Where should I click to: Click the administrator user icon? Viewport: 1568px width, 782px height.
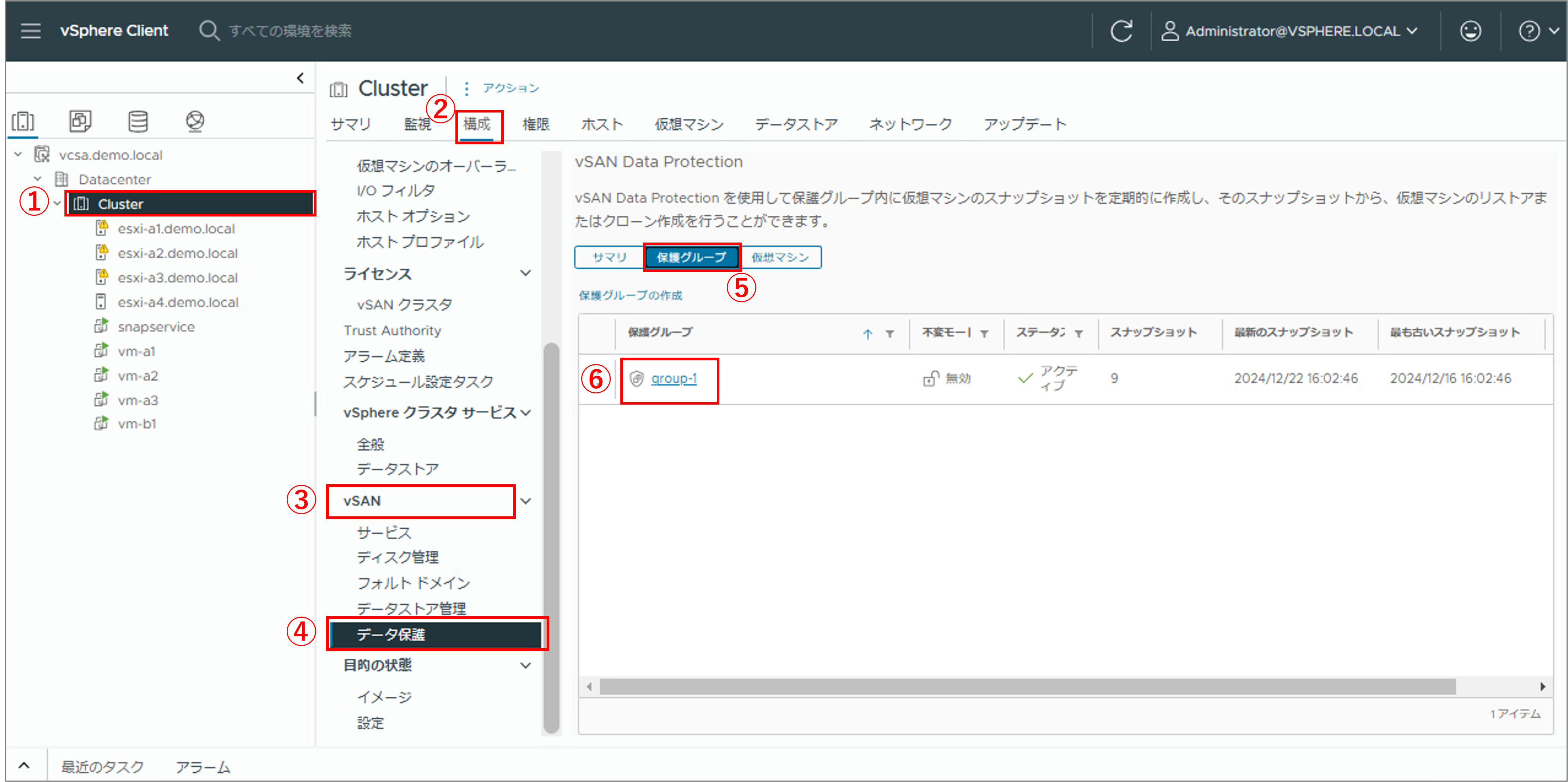[x=1169, y=31]
